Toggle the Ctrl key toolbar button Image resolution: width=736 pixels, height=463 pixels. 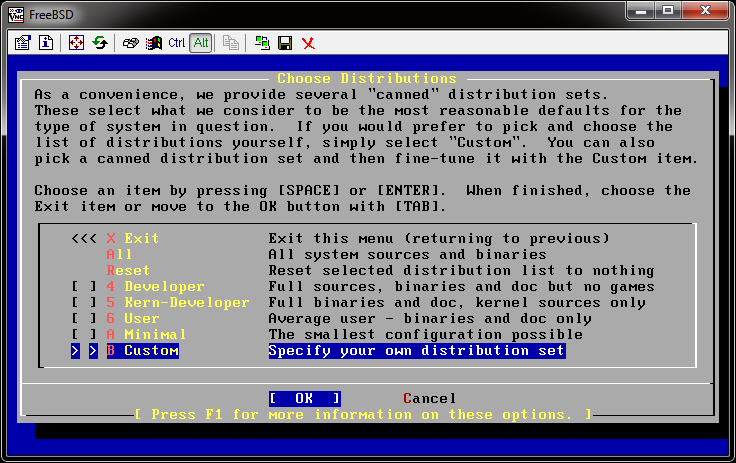[x=177, y=43]
